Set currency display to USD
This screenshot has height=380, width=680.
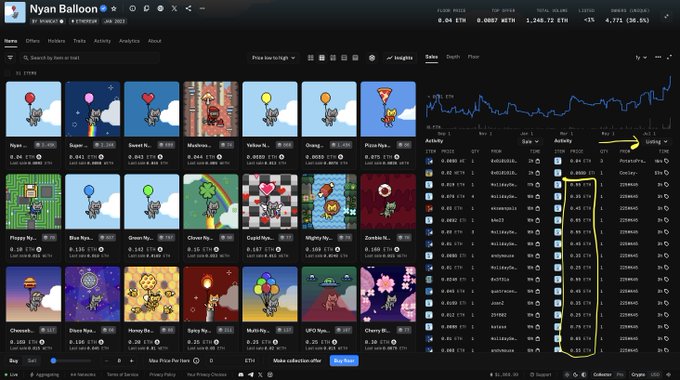pyautogui.click(x=655, y=374)
